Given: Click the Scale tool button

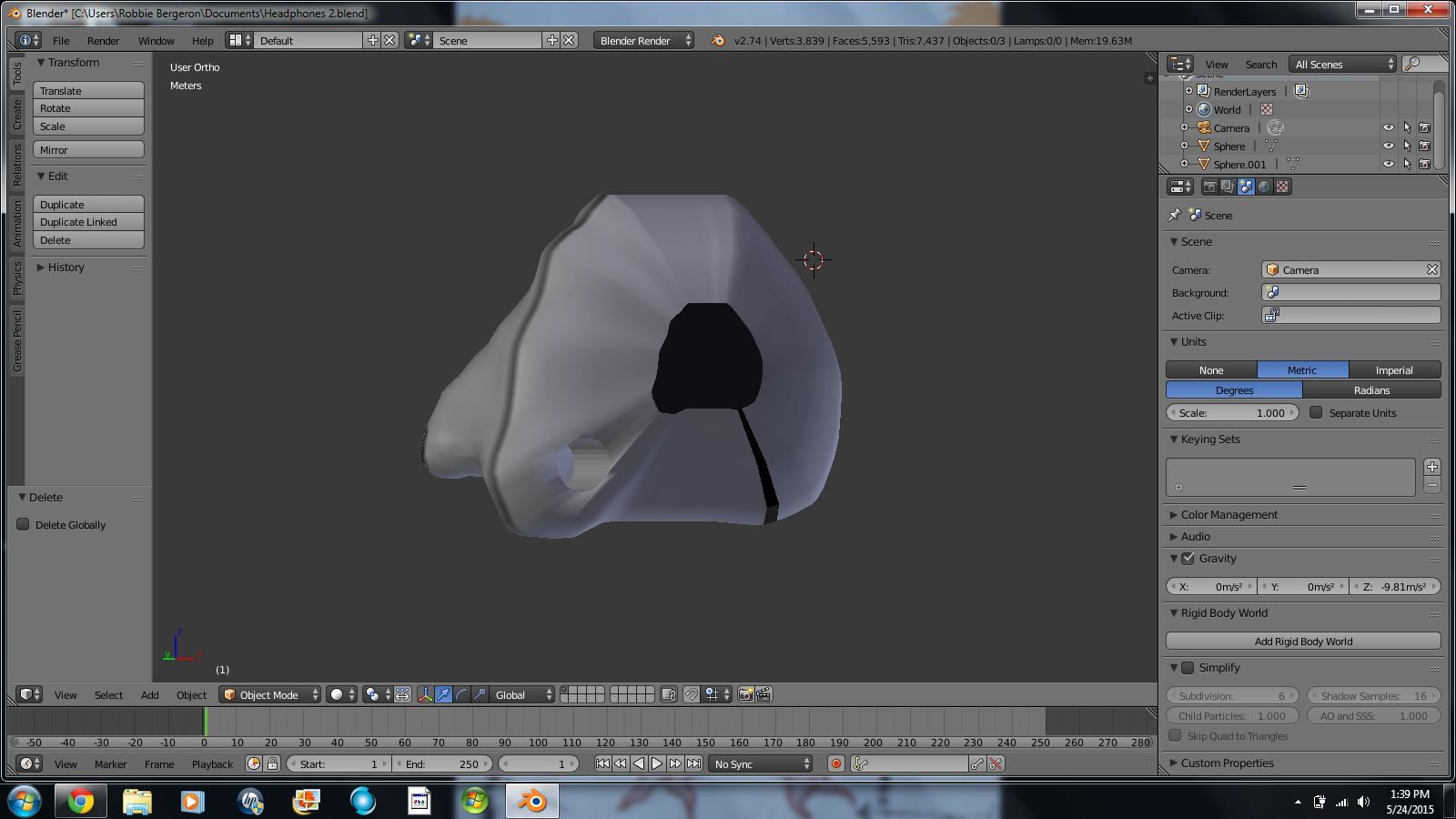Looking at the screenshot, I should pyautogui.click(x=88, y=126).
